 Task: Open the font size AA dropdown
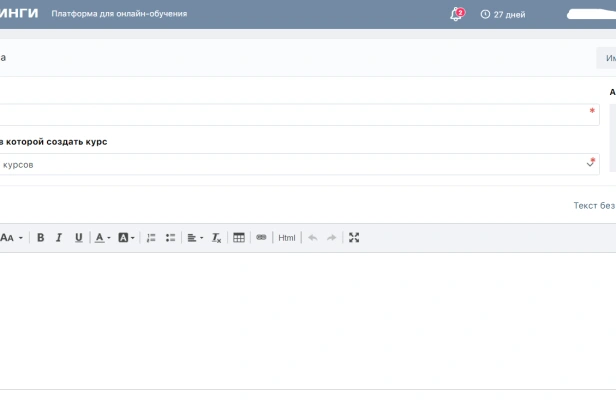coord(11,238)
